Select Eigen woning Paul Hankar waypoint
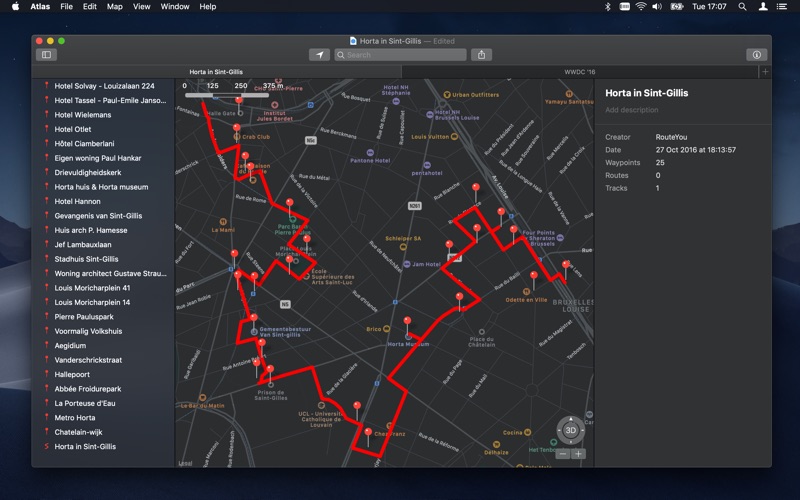 tap(103, 158)
